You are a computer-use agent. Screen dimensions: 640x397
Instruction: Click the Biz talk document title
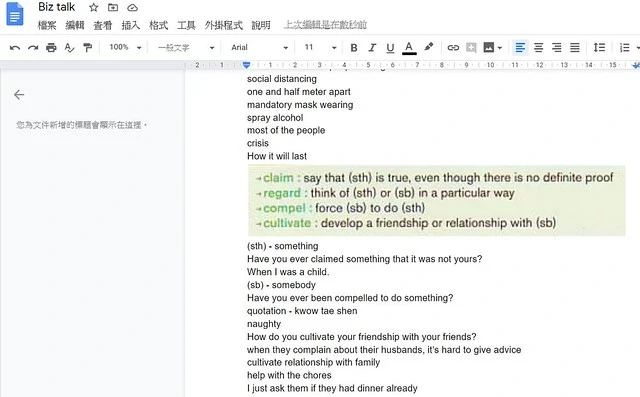56,7
